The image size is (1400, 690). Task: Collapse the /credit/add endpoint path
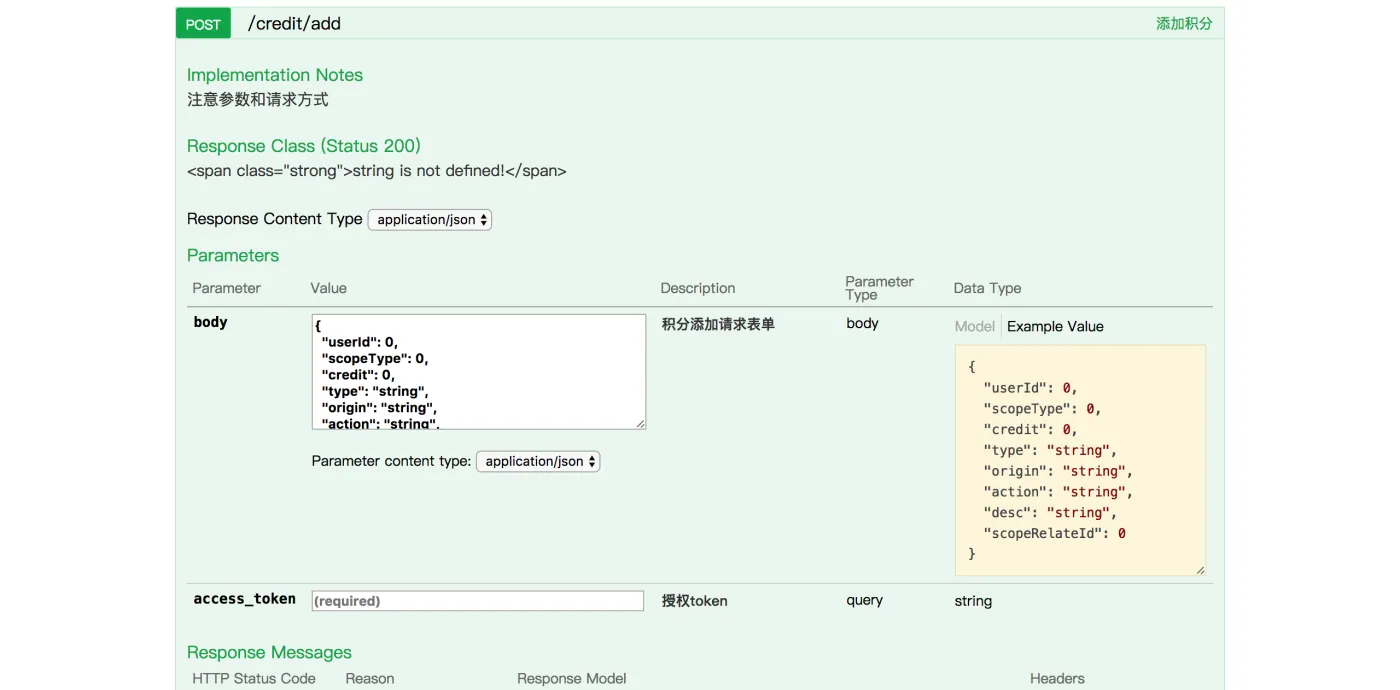294,24
